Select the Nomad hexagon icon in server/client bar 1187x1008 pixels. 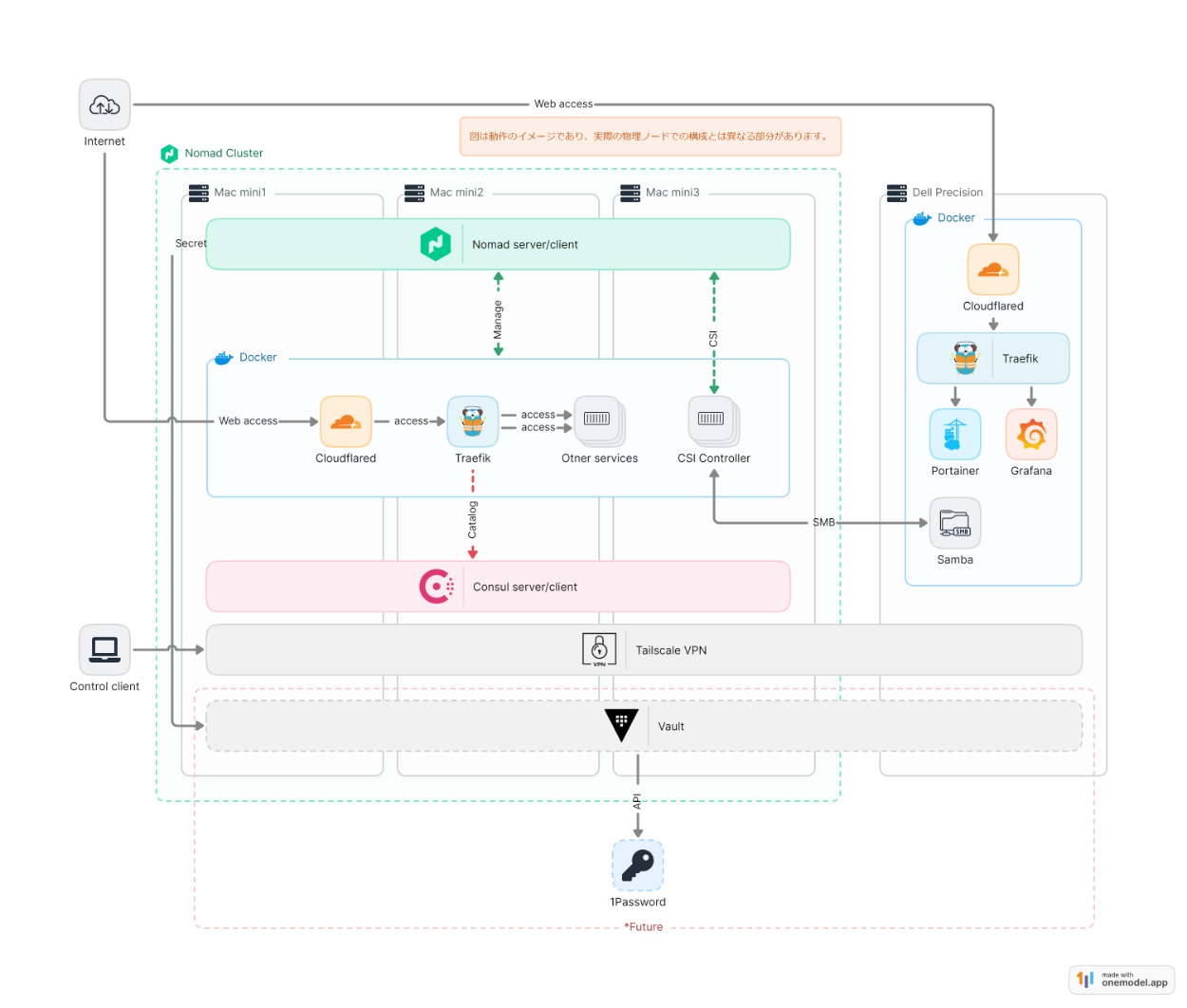pos(436,244)
